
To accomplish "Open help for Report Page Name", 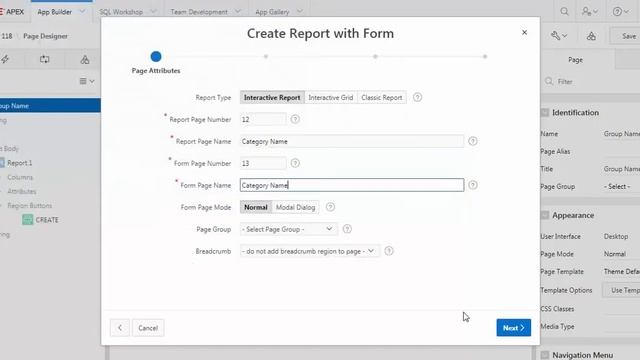I will [x=473, y=141].
